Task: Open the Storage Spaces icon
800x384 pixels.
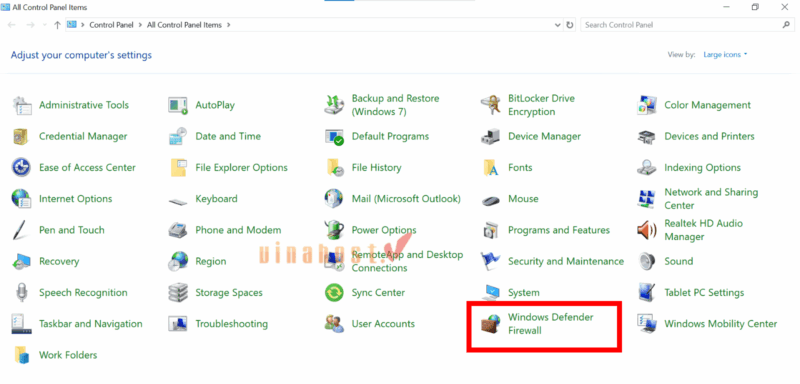Action: [x=178, y=293]
